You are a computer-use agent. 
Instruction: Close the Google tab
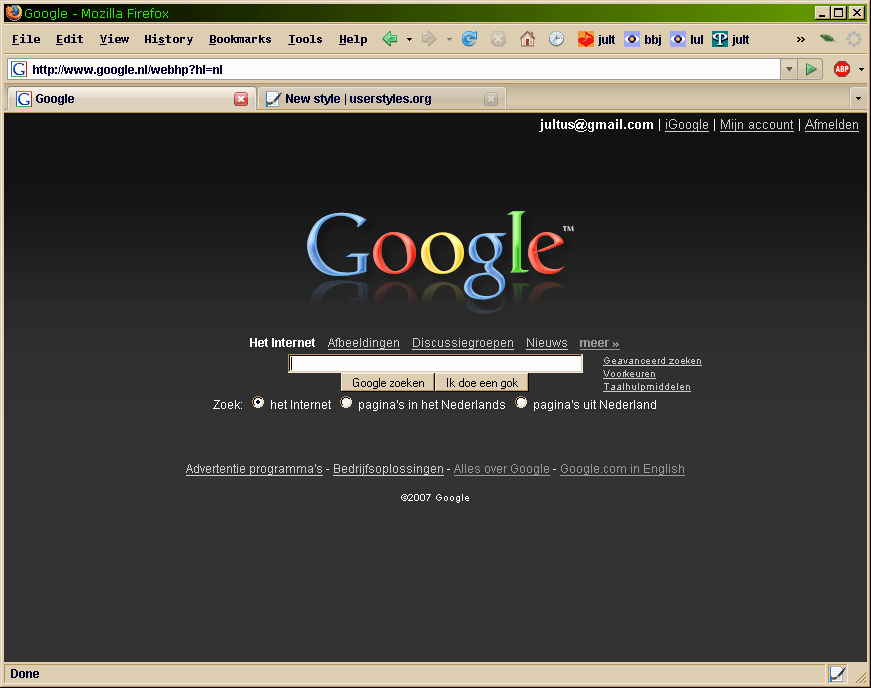coord(241,99)
